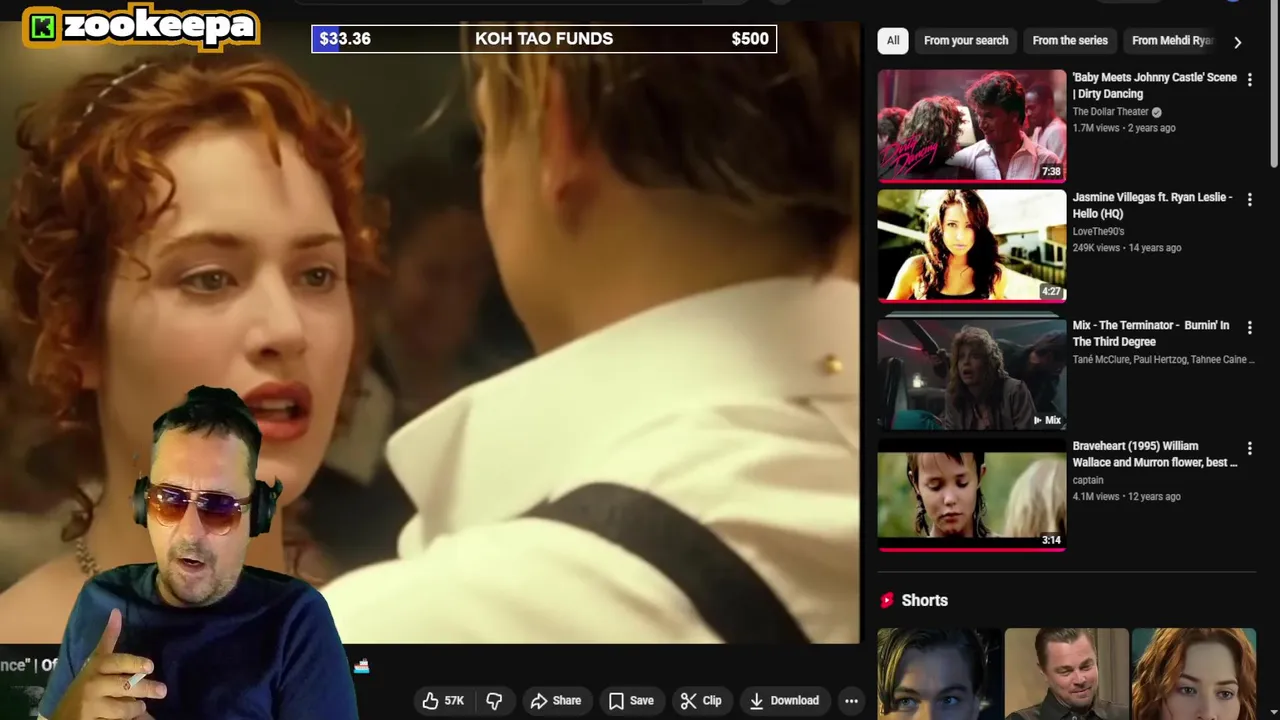Click Tané McClure, Paul Hertzog artists text

click(x=1163, y=360)
